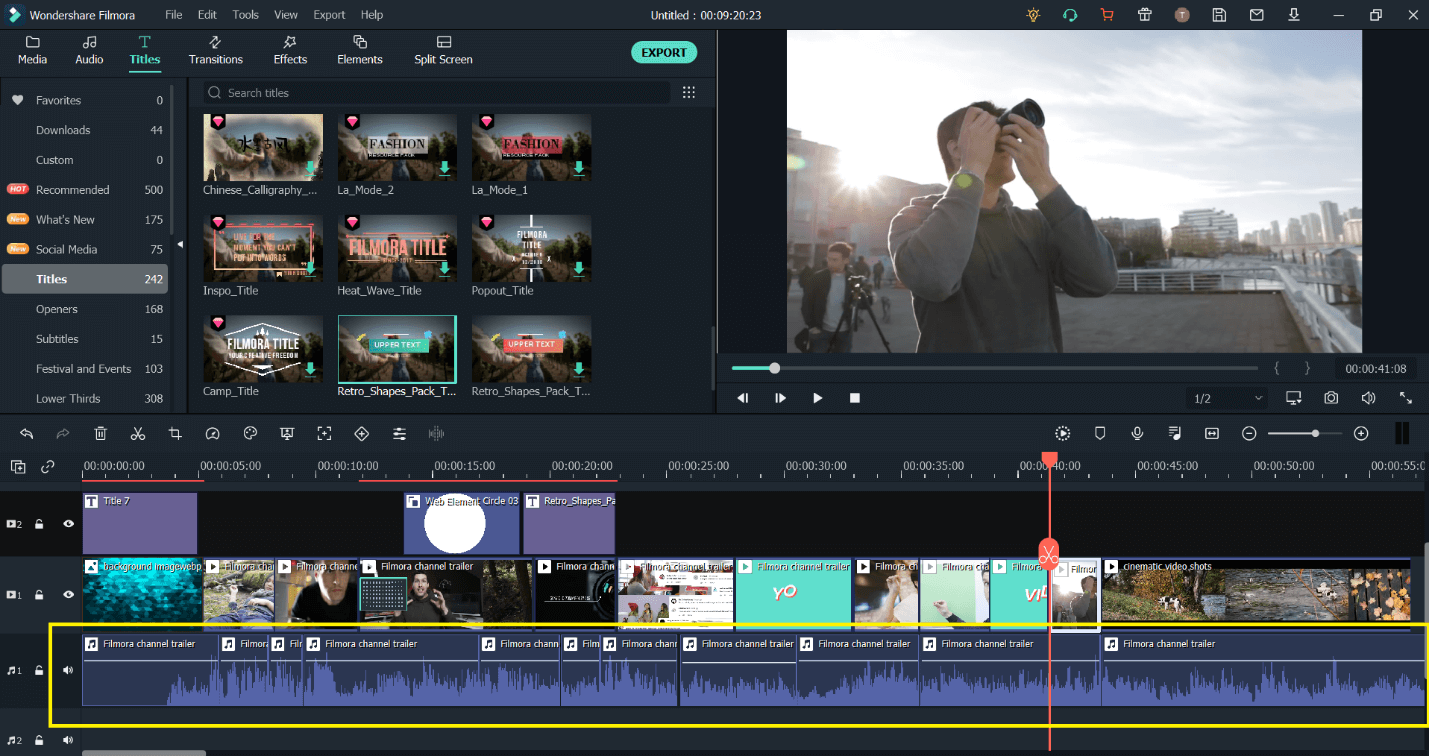Click the timeline zoom slider handle

point(1315,433)
